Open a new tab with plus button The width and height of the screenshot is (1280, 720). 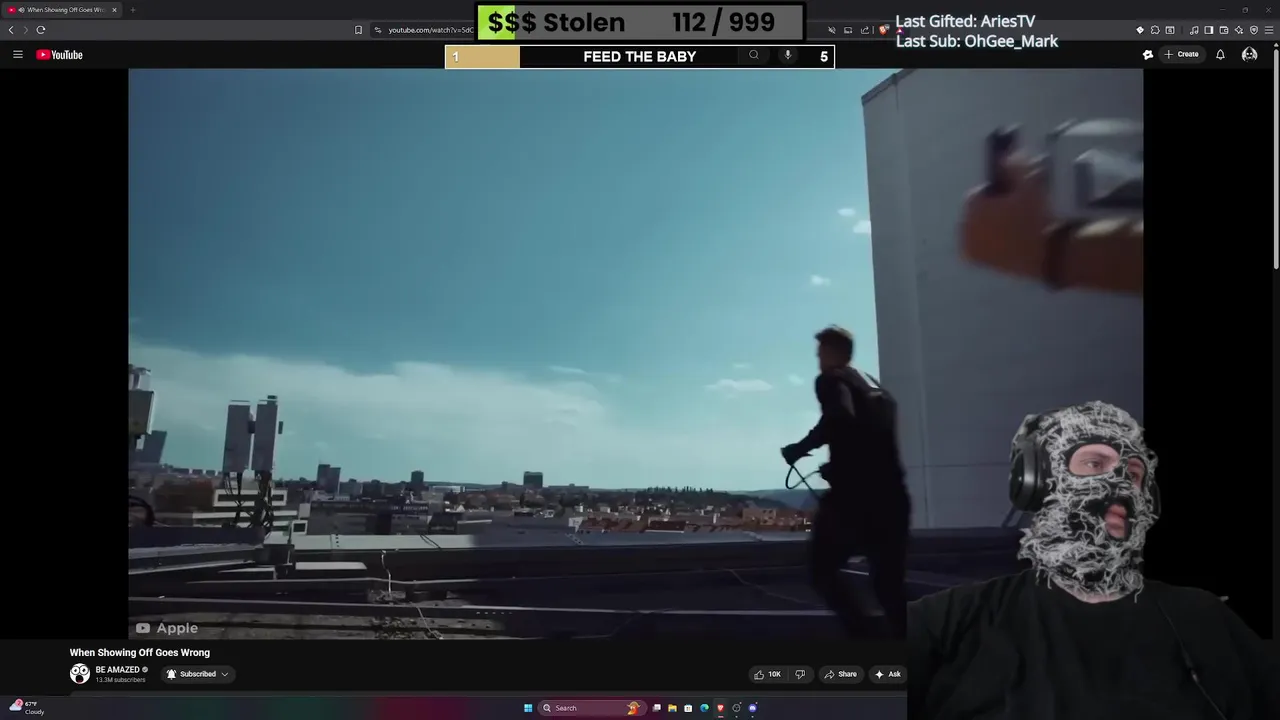[132, 10]
